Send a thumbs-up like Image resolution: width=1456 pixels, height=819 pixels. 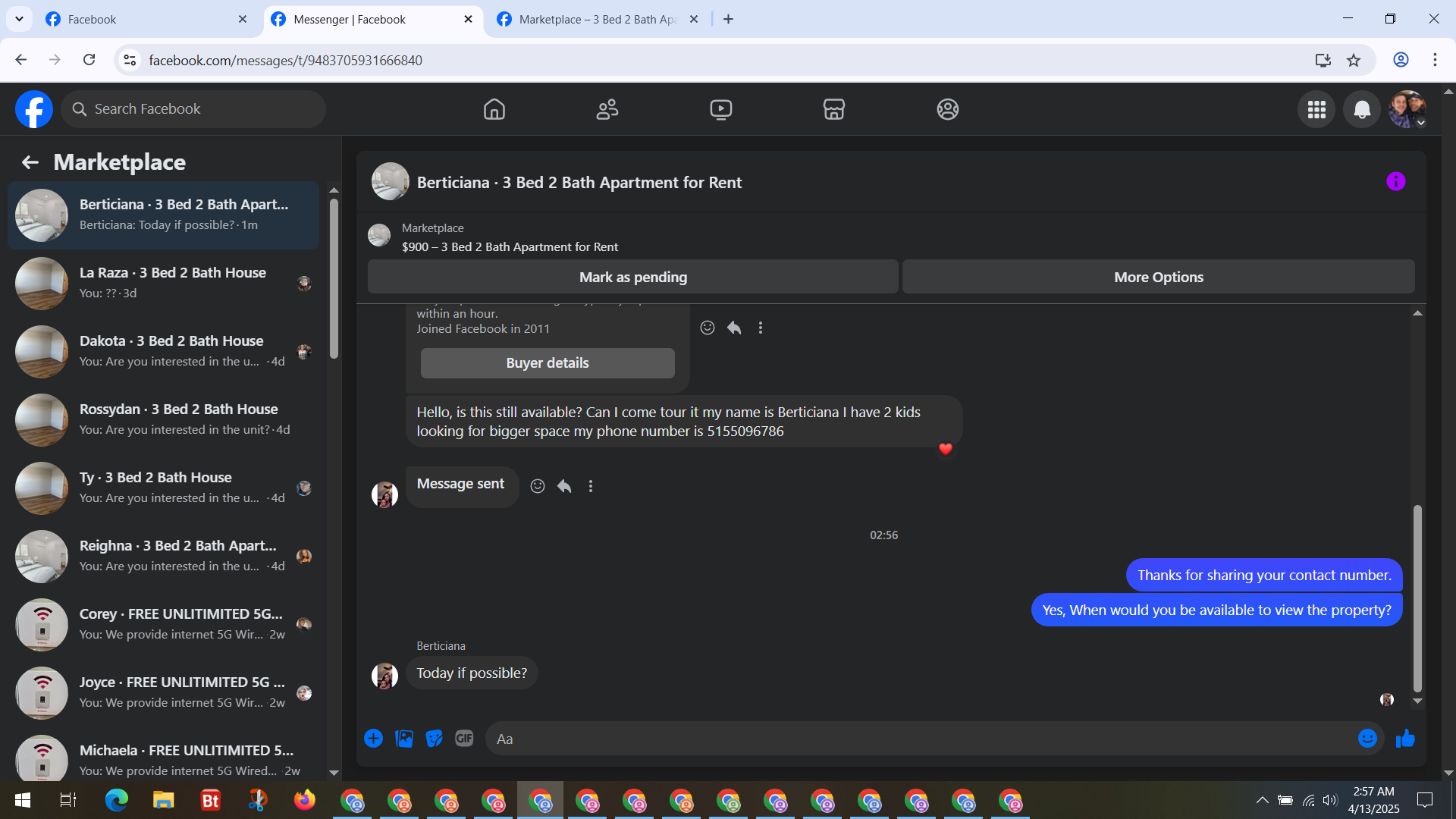click(1405, 739)
